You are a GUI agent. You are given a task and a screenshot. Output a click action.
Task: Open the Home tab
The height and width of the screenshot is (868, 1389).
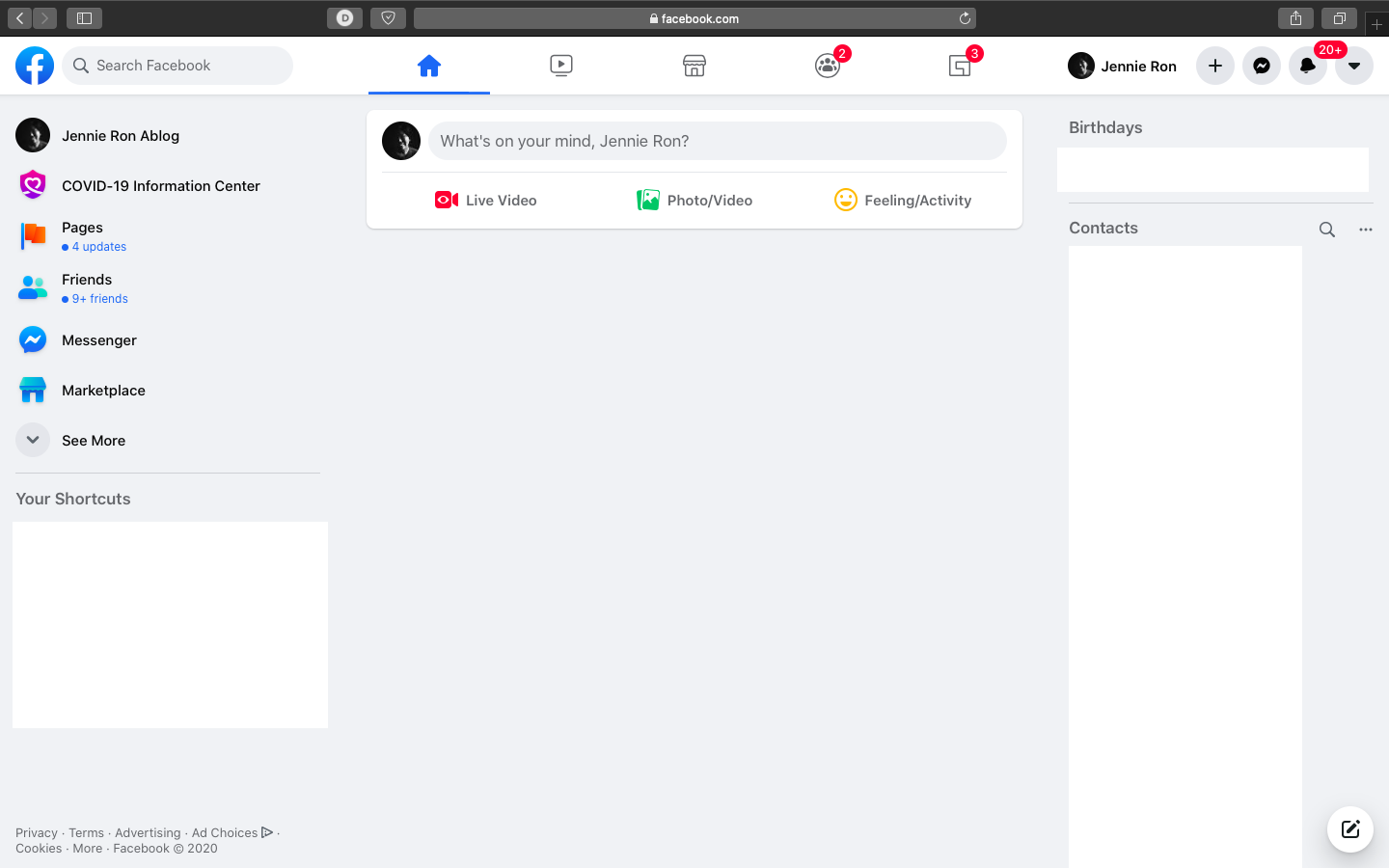pos(429,66)
